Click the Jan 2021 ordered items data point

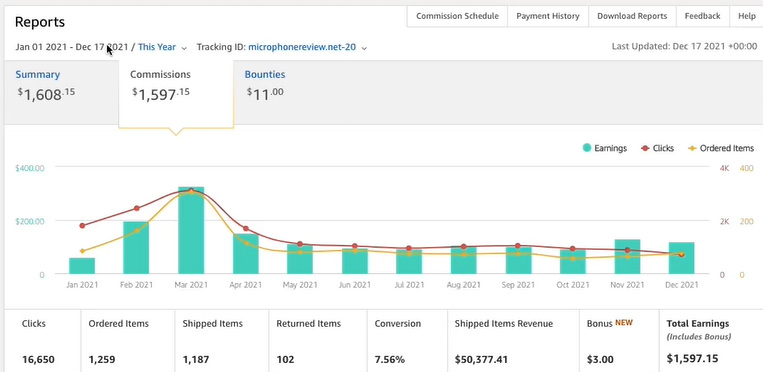[82, 251]
